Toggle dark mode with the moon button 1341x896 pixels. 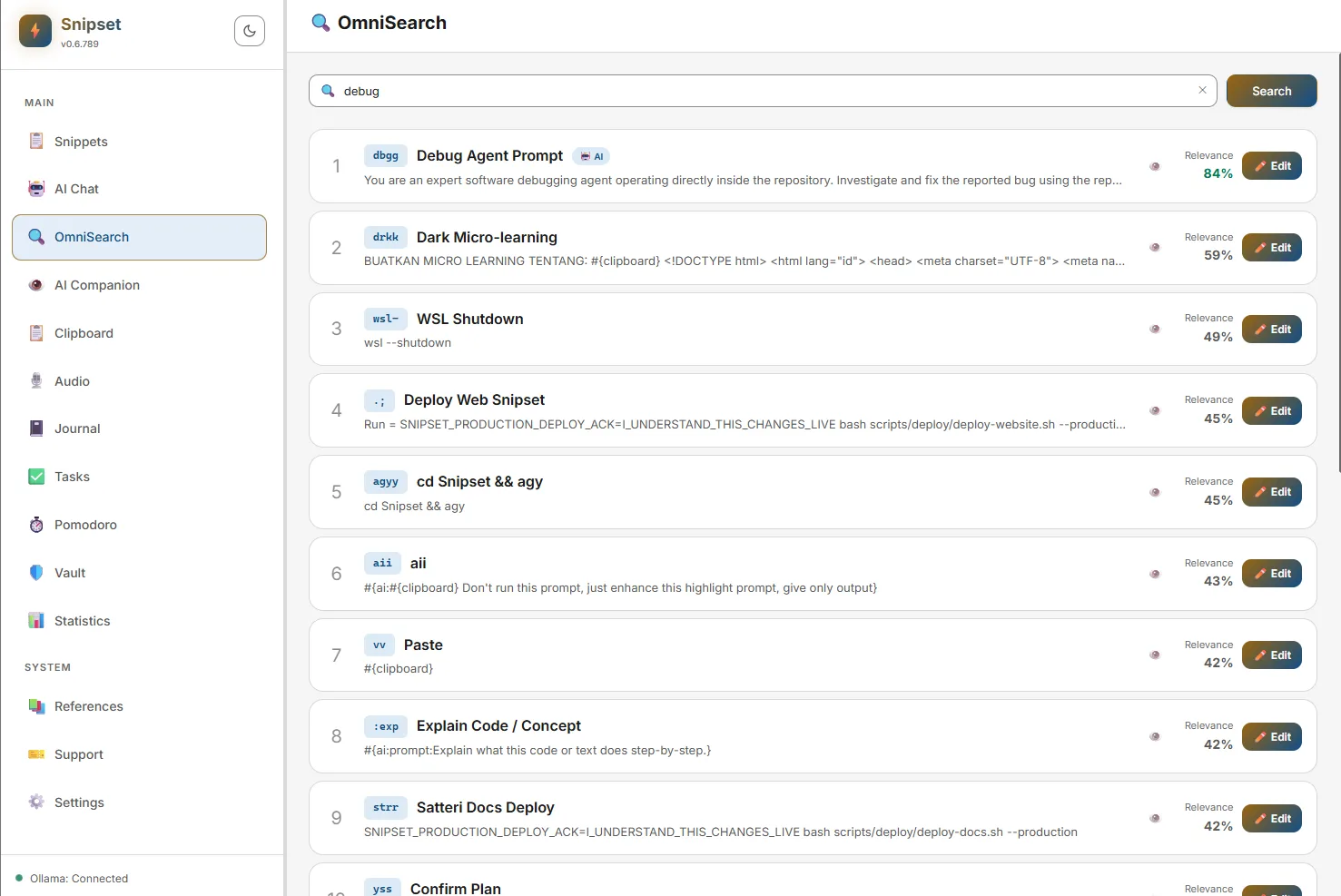250,31
